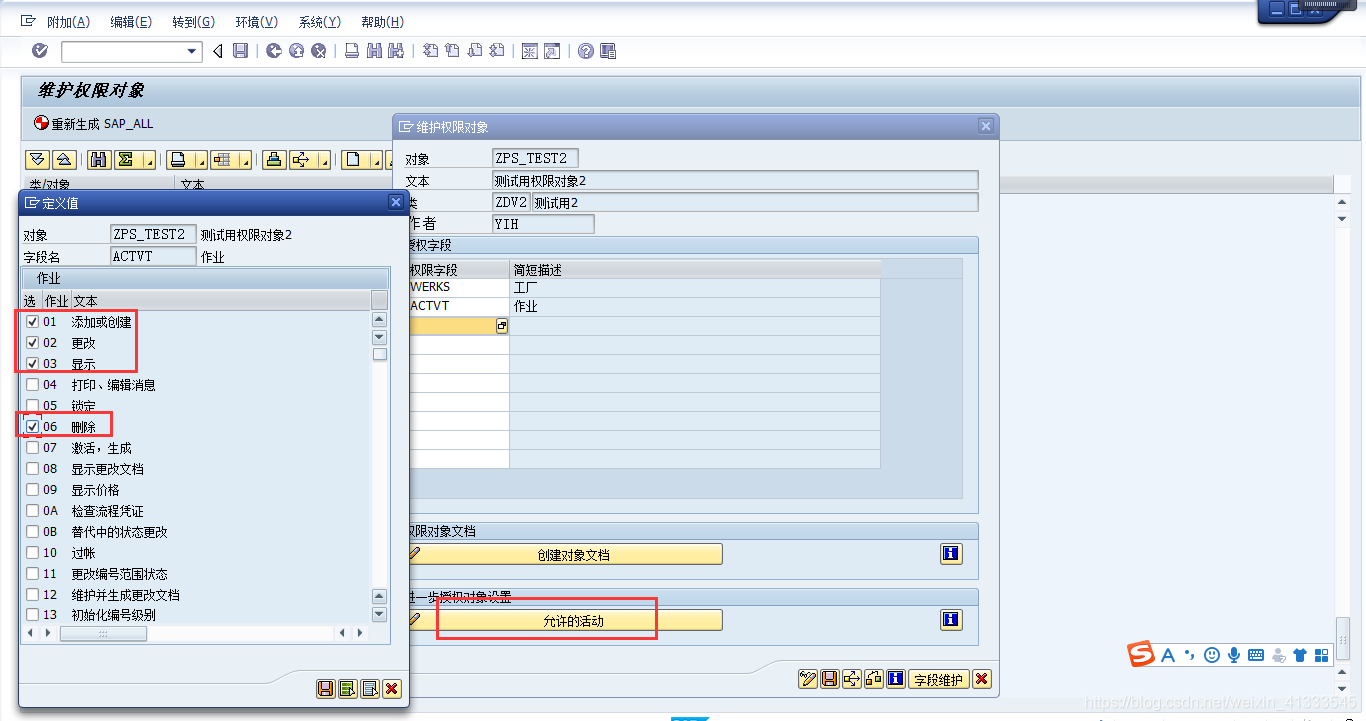Open the 环境(V) menu

click(256, 22)
